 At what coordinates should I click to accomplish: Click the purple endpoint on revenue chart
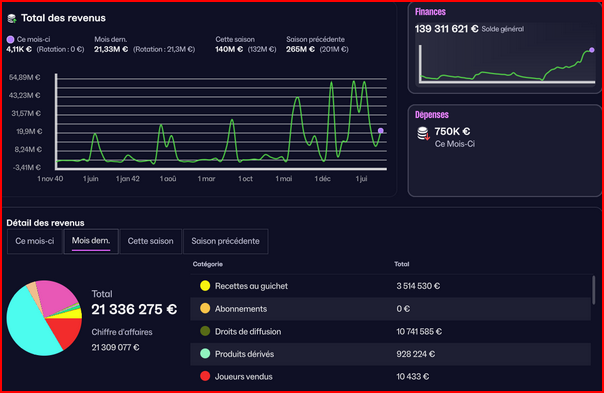[381, 131]
